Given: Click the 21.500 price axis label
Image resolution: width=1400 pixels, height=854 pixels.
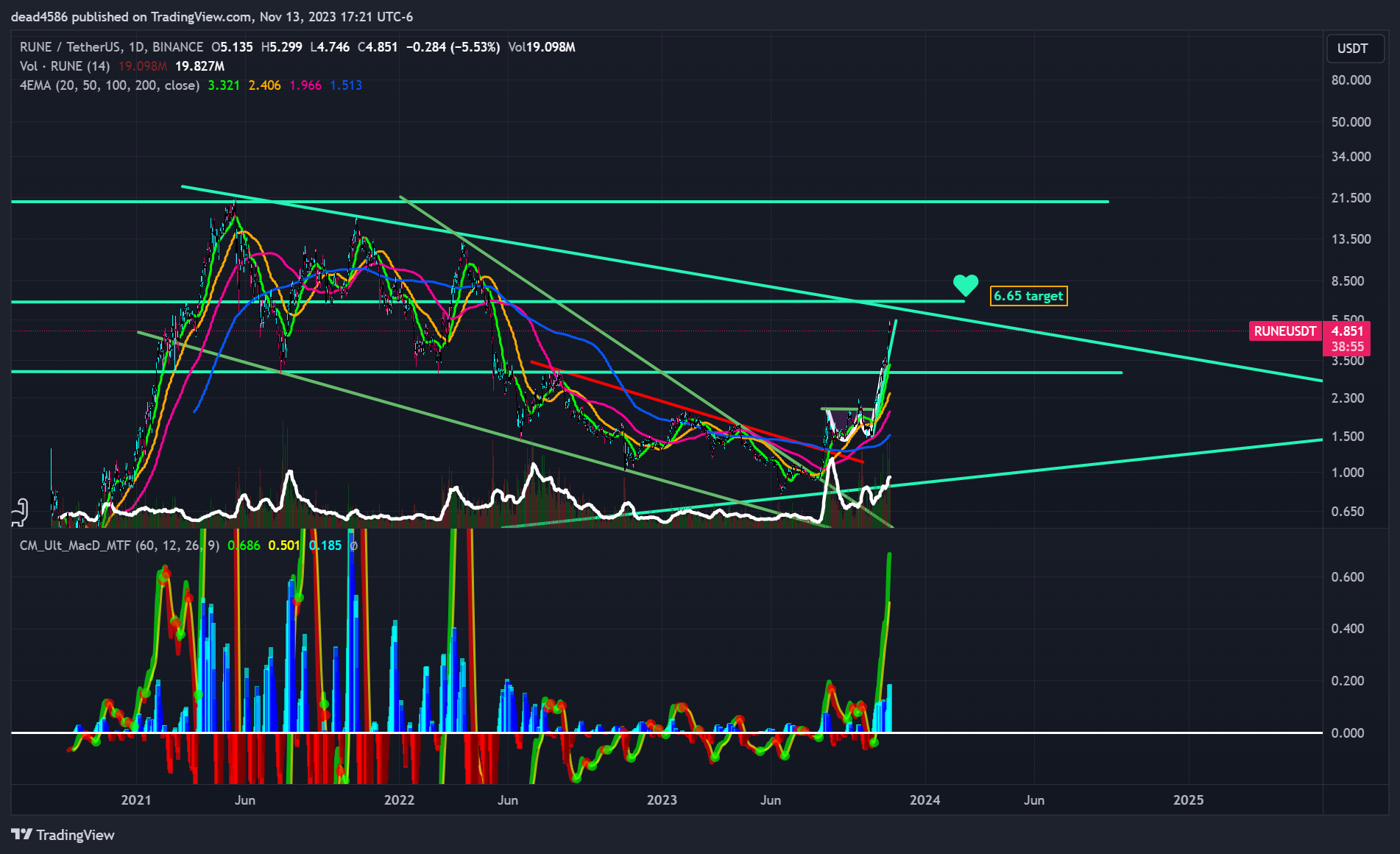Looking at the screenshot, I should click(x=1351, y=198).
